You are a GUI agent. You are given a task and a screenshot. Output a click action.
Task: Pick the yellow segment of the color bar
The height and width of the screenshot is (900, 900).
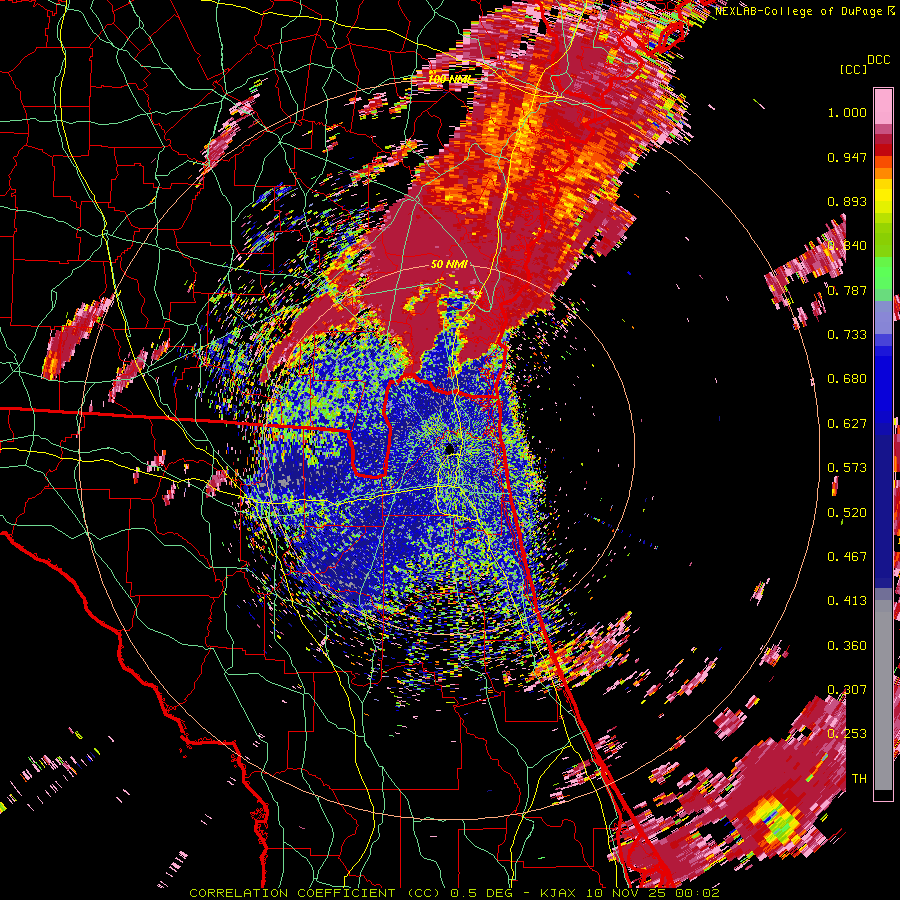pyautogui.click(x=883, y=196)
